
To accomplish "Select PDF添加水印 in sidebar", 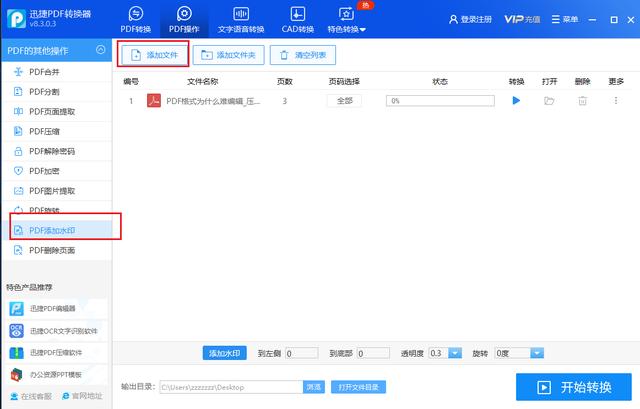I will tap(56, 230).
